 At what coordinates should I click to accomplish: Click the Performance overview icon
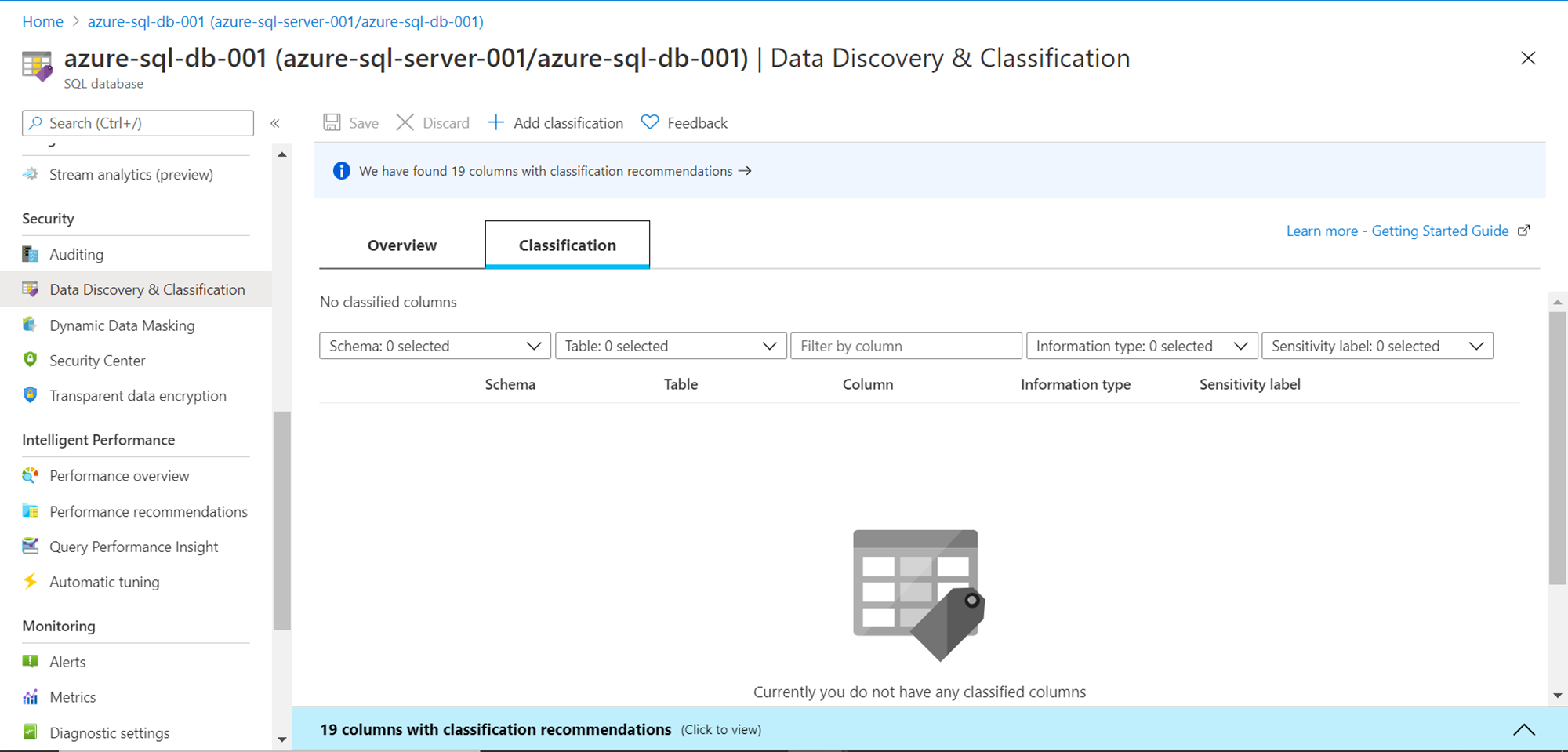click(31, 475)
